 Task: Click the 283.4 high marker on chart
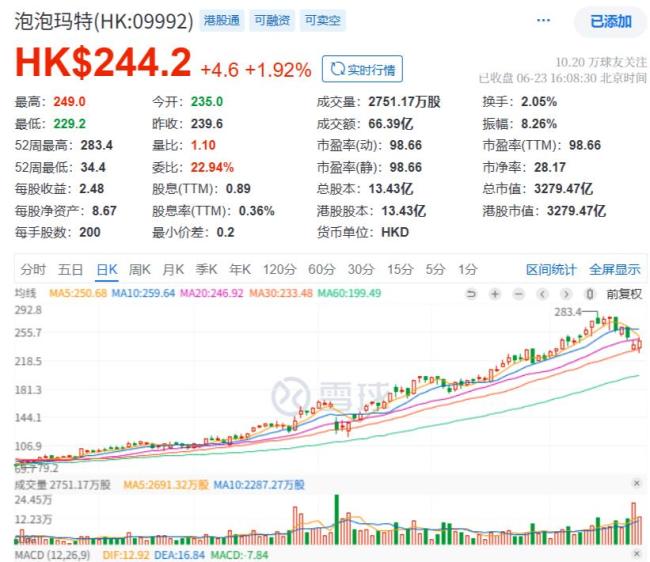coord(568,312)
